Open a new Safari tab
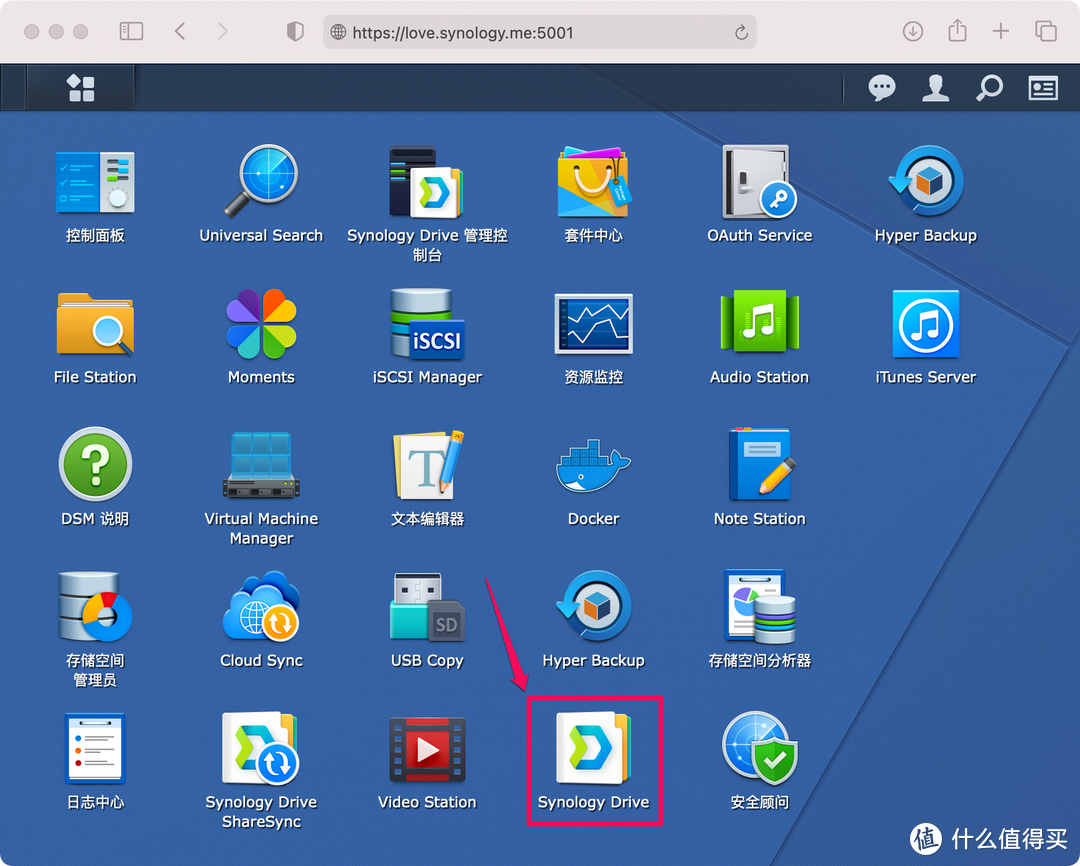This screenshot has width=1080, height=866. tap(1001, 32)
